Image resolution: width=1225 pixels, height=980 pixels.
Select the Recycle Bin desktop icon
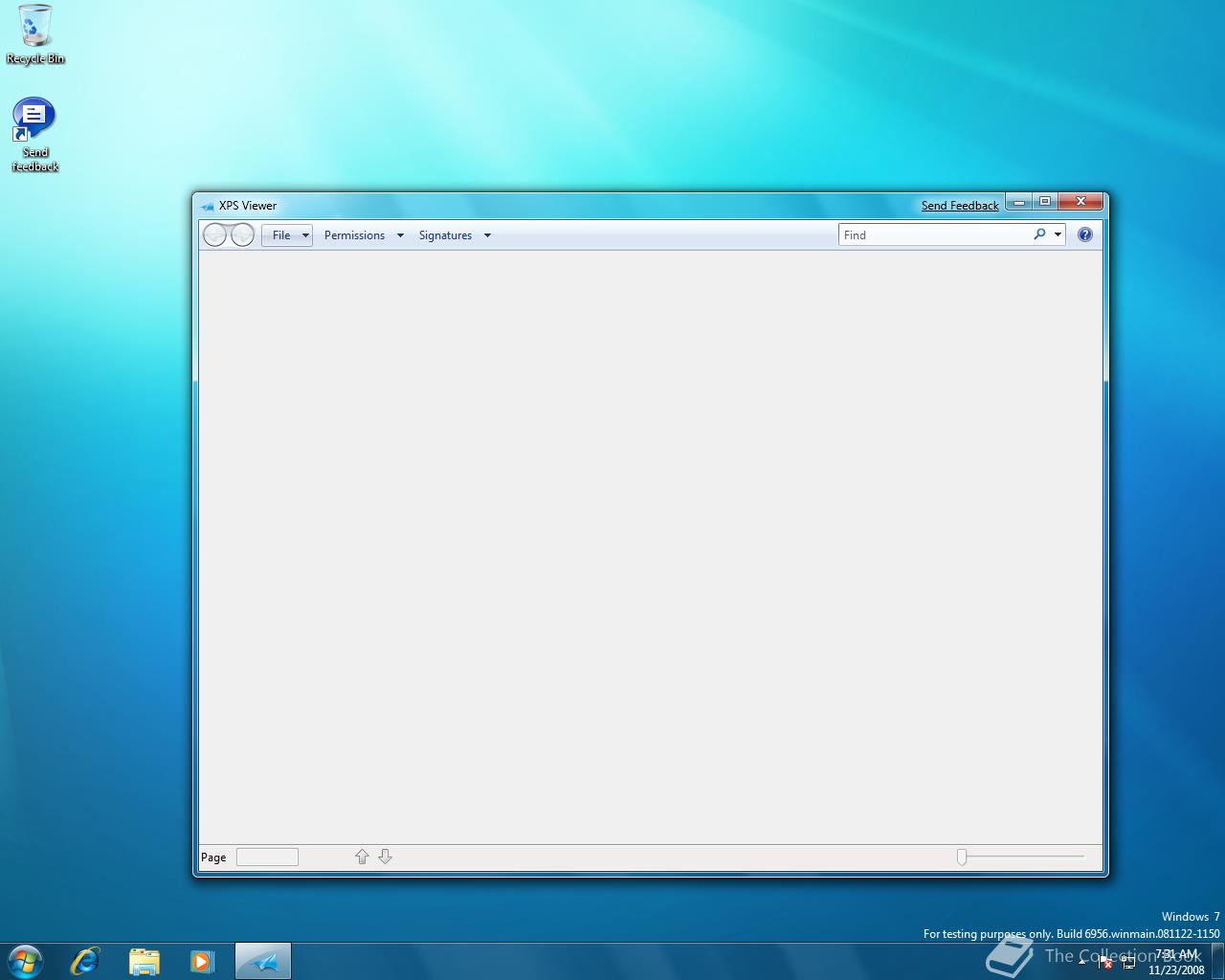point(35,34)
